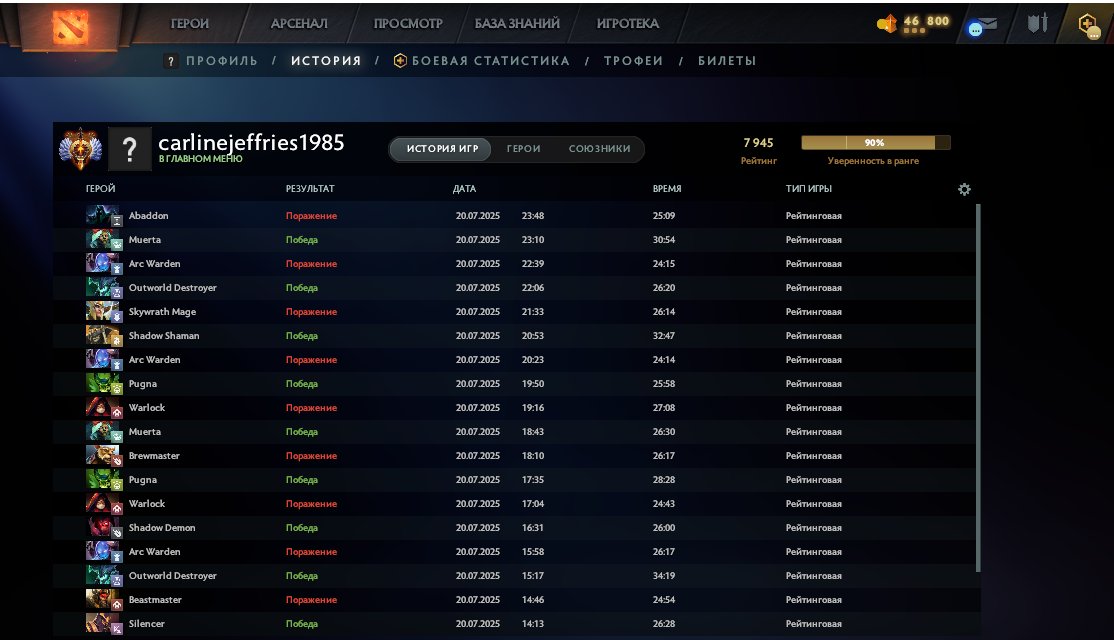The height and width of the screenshot is (640, 1114).
Task: Switch to the ПРОФИЛЬ tab
Action: coord(222,61)
